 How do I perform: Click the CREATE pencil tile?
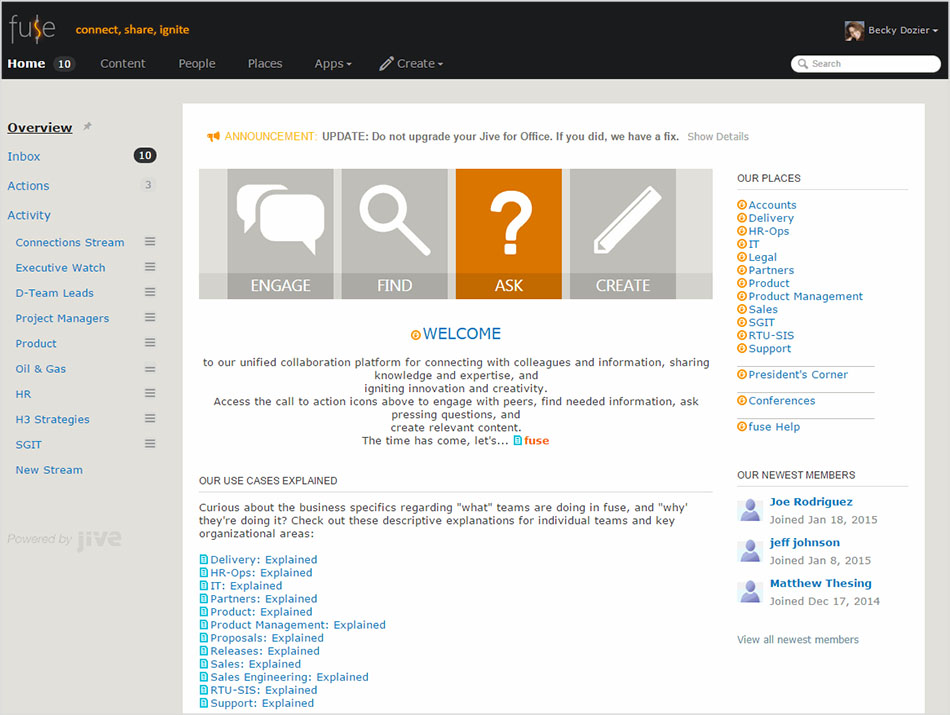623,234
